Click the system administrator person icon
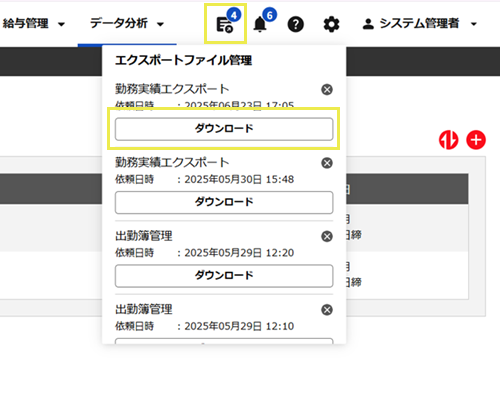Image resolution: width=500 pixels, height=397 pixels. (x=368, y=24)
